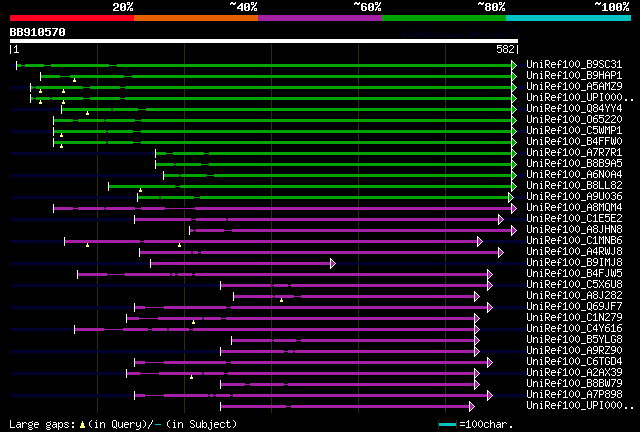Click the ~60% legend percentage text
The image size is (640, 432).
coord(367,7)
